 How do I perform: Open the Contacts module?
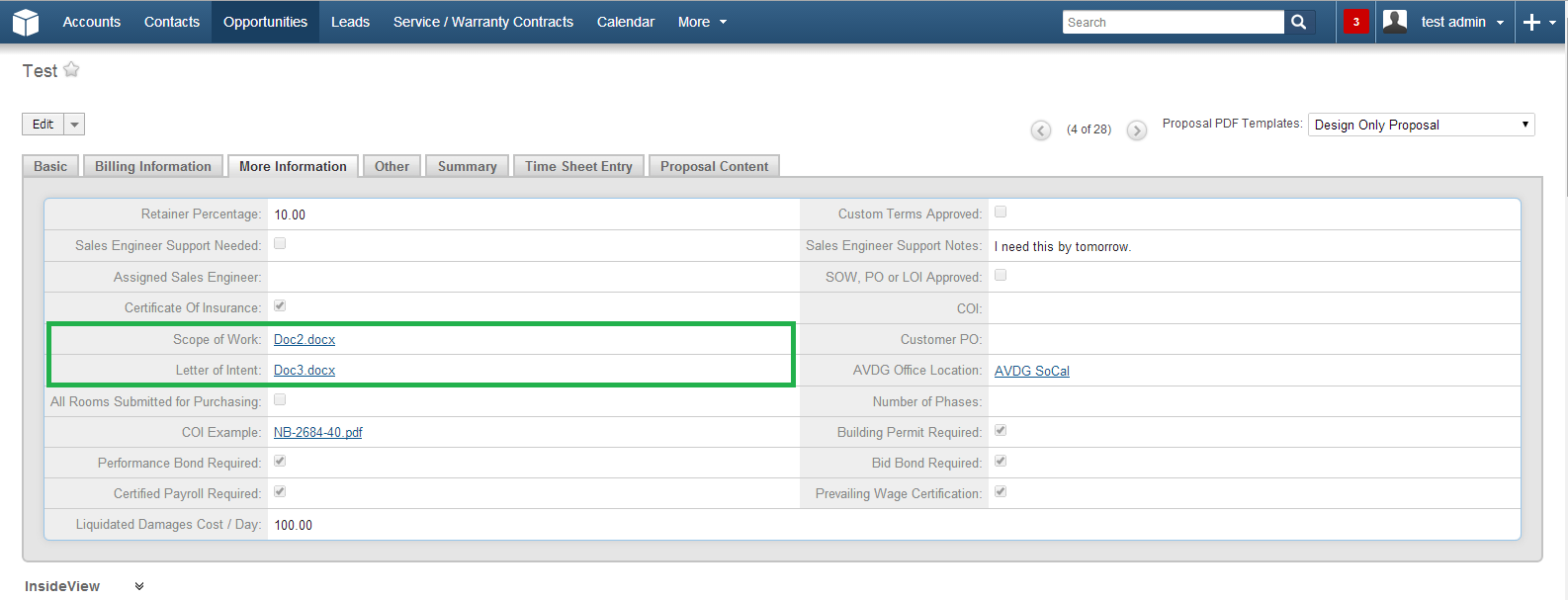(172, 22)
